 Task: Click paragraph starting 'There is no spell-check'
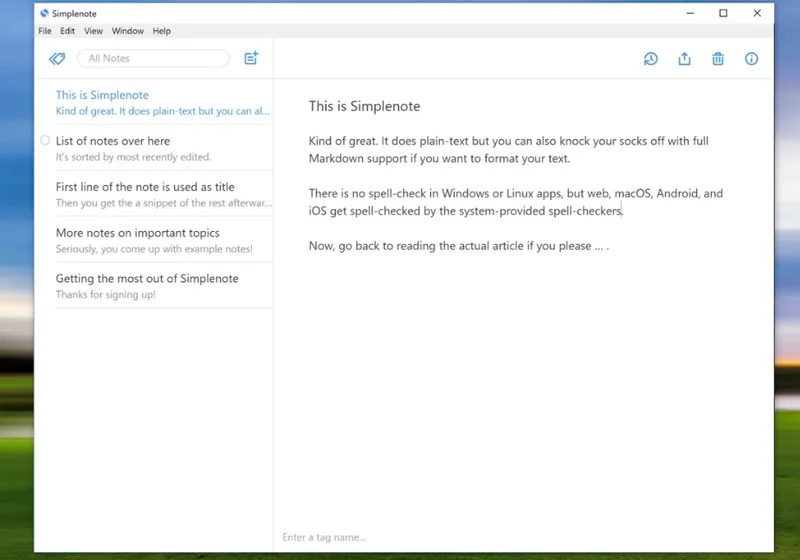[516, 202]
